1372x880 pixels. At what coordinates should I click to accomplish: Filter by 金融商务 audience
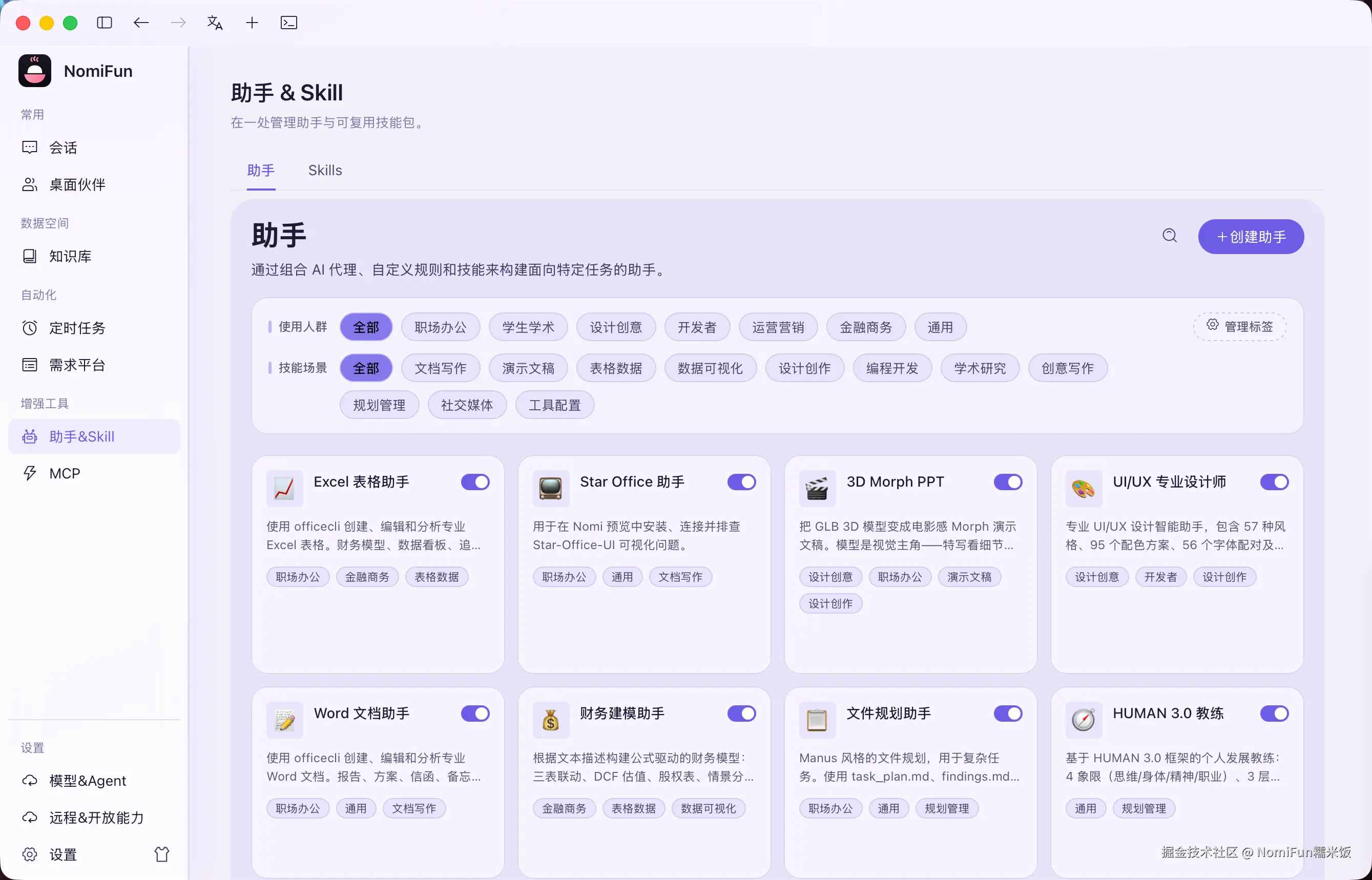click(866, 327)
